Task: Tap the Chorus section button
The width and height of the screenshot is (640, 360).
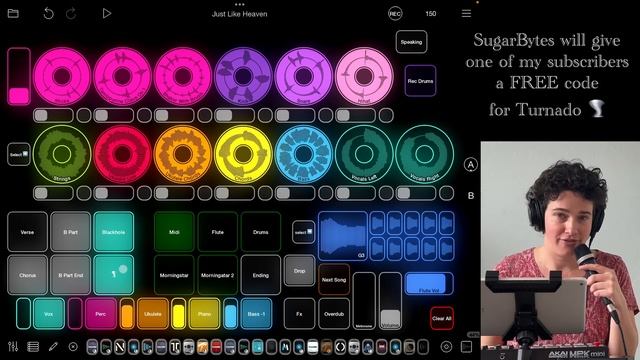Action: click(27, 275)
